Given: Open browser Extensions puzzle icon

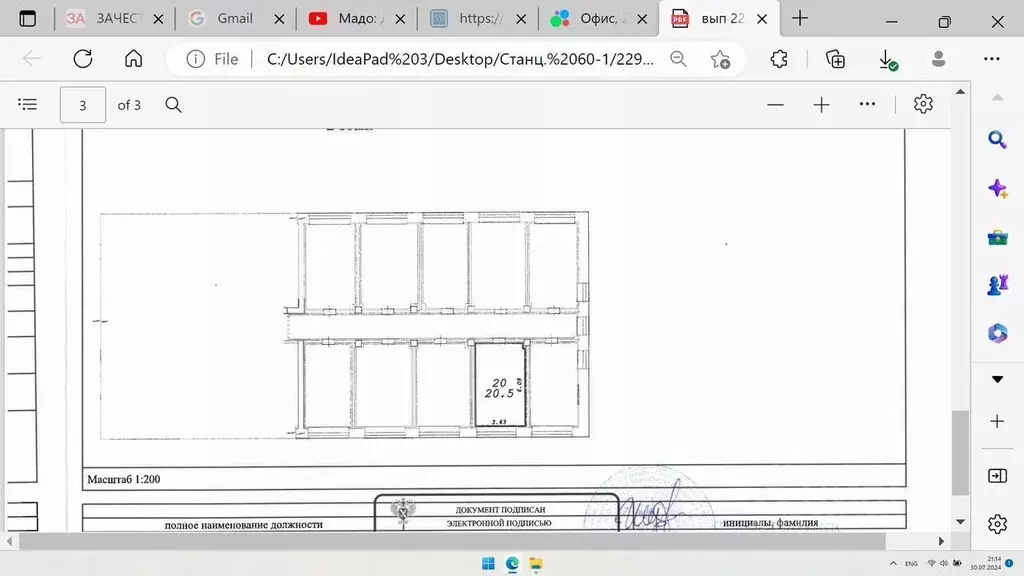Looking at the screenshot, I should (x=778, y=59).
